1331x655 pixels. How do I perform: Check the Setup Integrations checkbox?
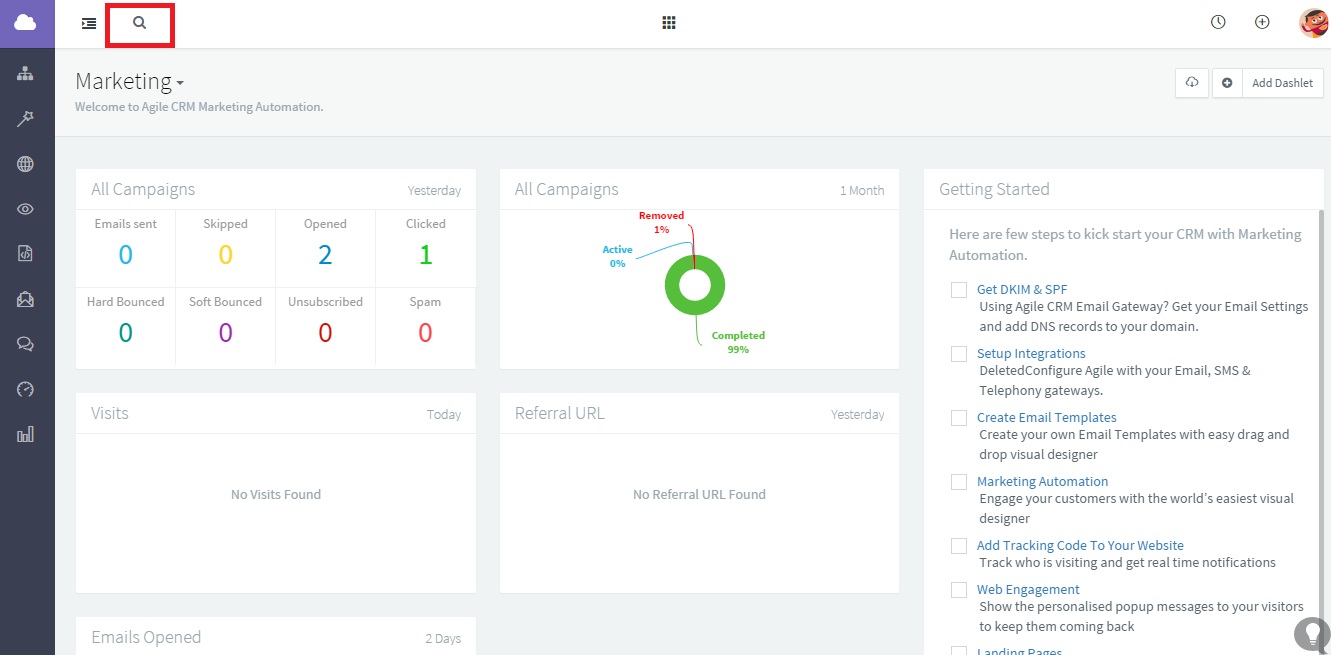coord(959,354)
